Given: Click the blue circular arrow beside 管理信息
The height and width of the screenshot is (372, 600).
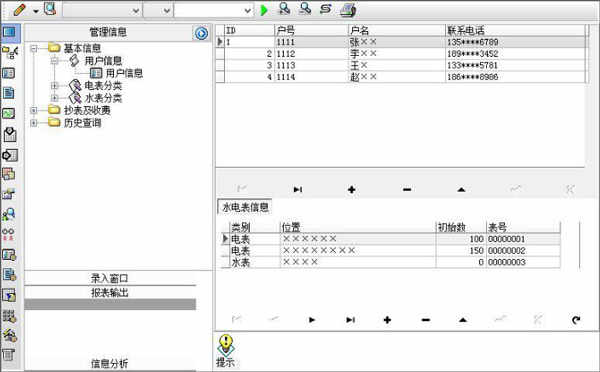Looking at the screenshot, I should click(x=201, y=33).
